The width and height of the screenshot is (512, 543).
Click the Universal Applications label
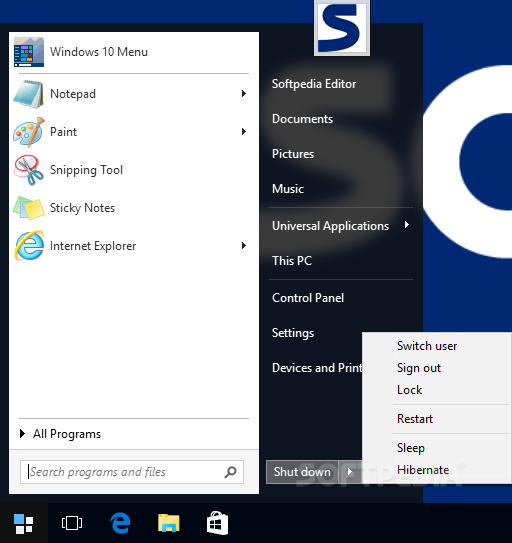[x=330, y=226]
